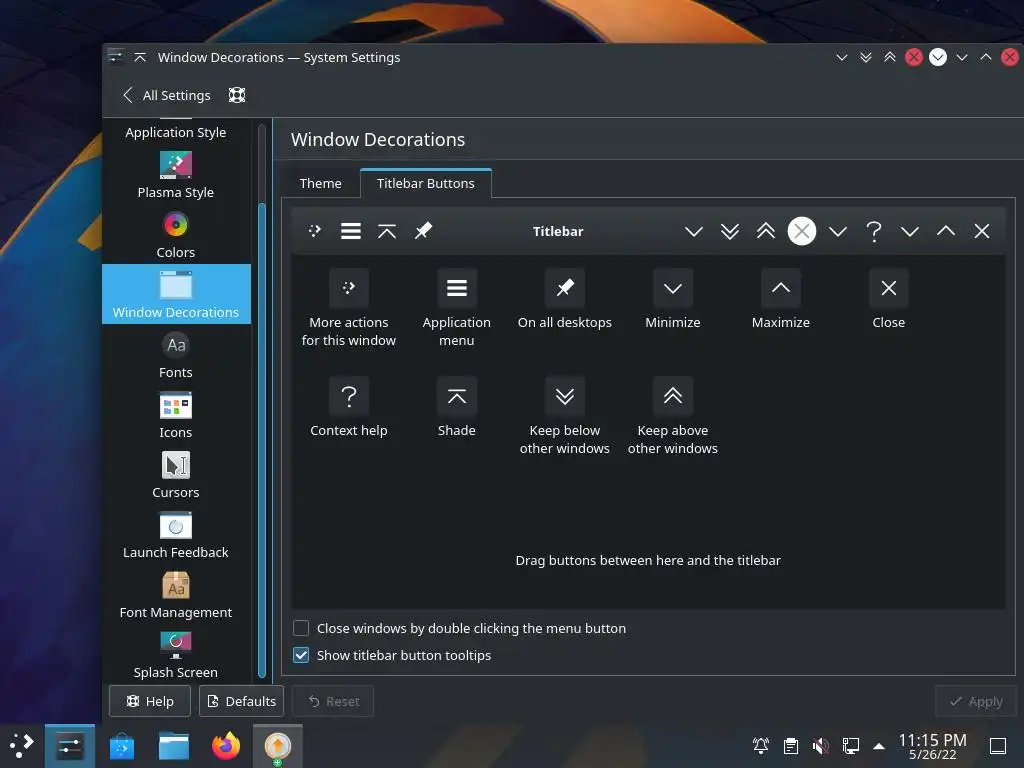1024x768 pixels.
Task: Select Window Decorations in sidebar
Action: [x=176, y=294]
